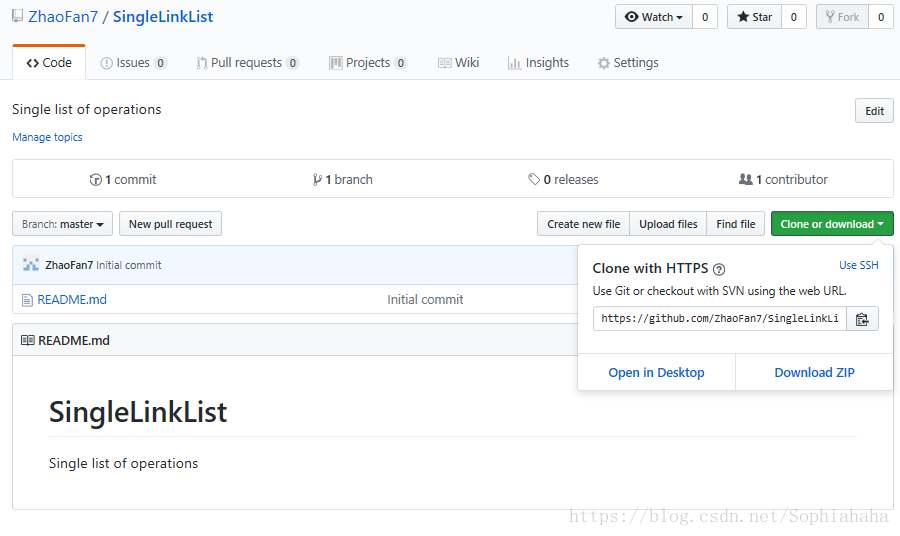The height and width of the screenshot is (536, 900).
Task: Click the help icon beside Clone with HTTPS
Action: (719, 269)
